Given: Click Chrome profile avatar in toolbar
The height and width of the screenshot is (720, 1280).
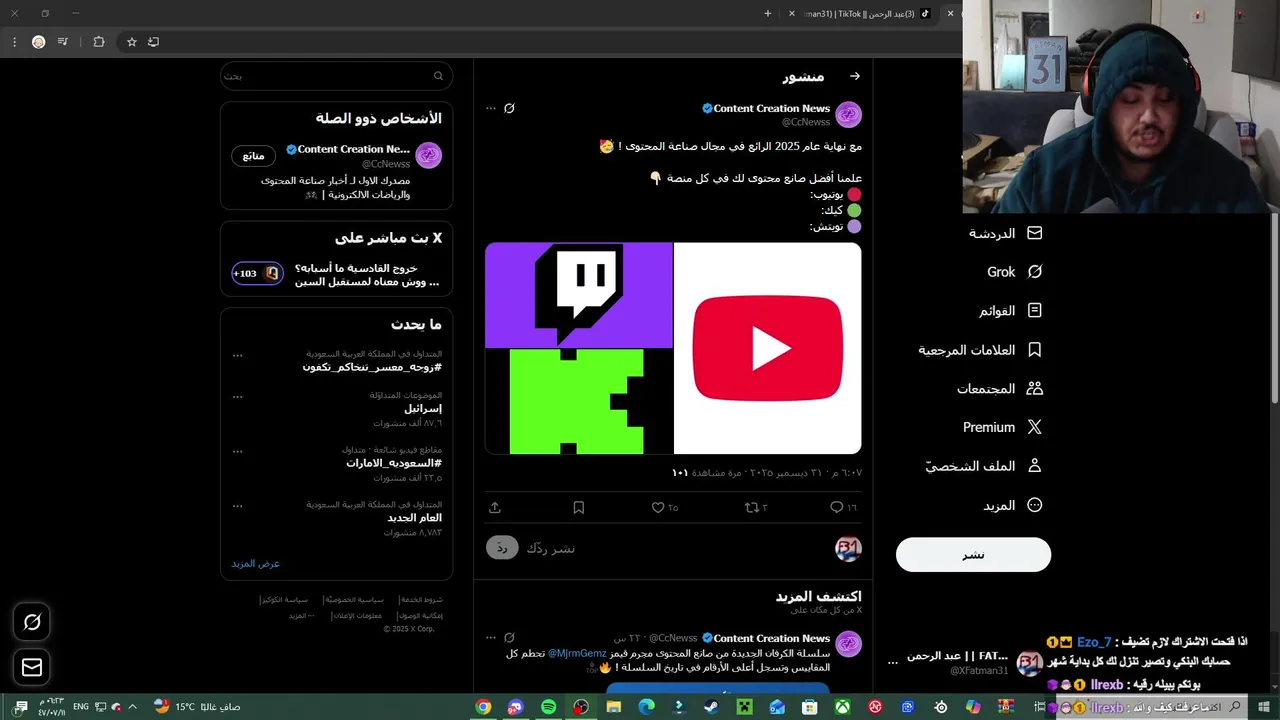Looking at the screenshot, I should click(38, 42).
